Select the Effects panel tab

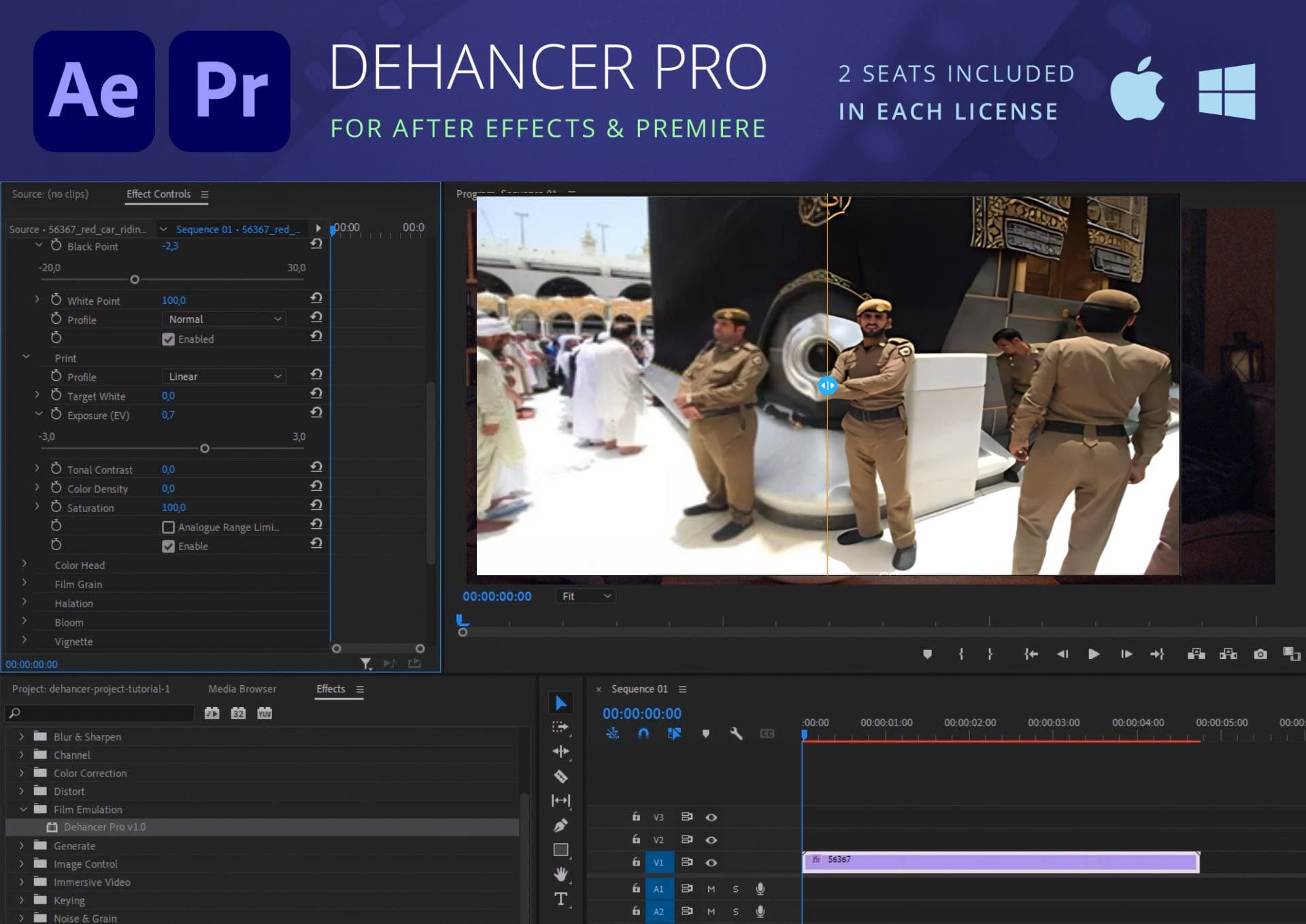(x=331, y=689)
